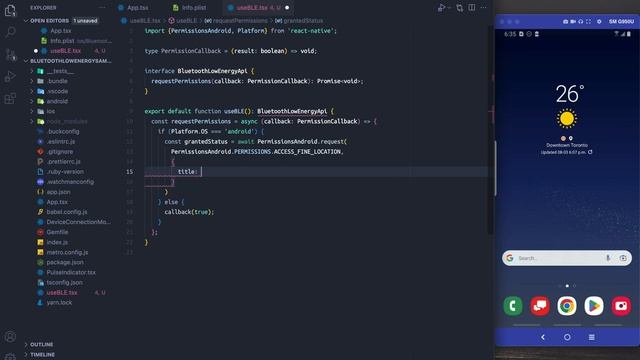Open the Search view in activity bar
Image resolution: width=640 pixels, height=360 pixels.
[x=10, y=32]
